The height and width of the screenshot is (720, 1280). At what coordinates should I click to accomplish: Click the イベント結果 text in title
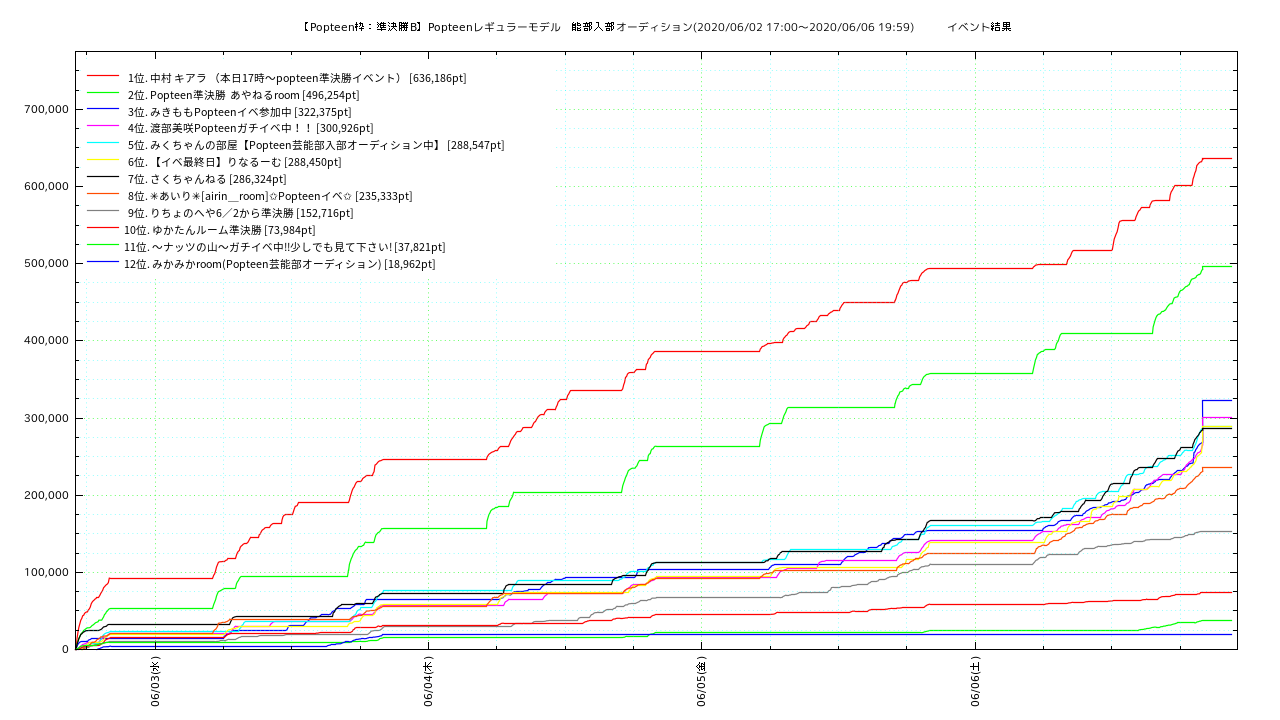979,27
